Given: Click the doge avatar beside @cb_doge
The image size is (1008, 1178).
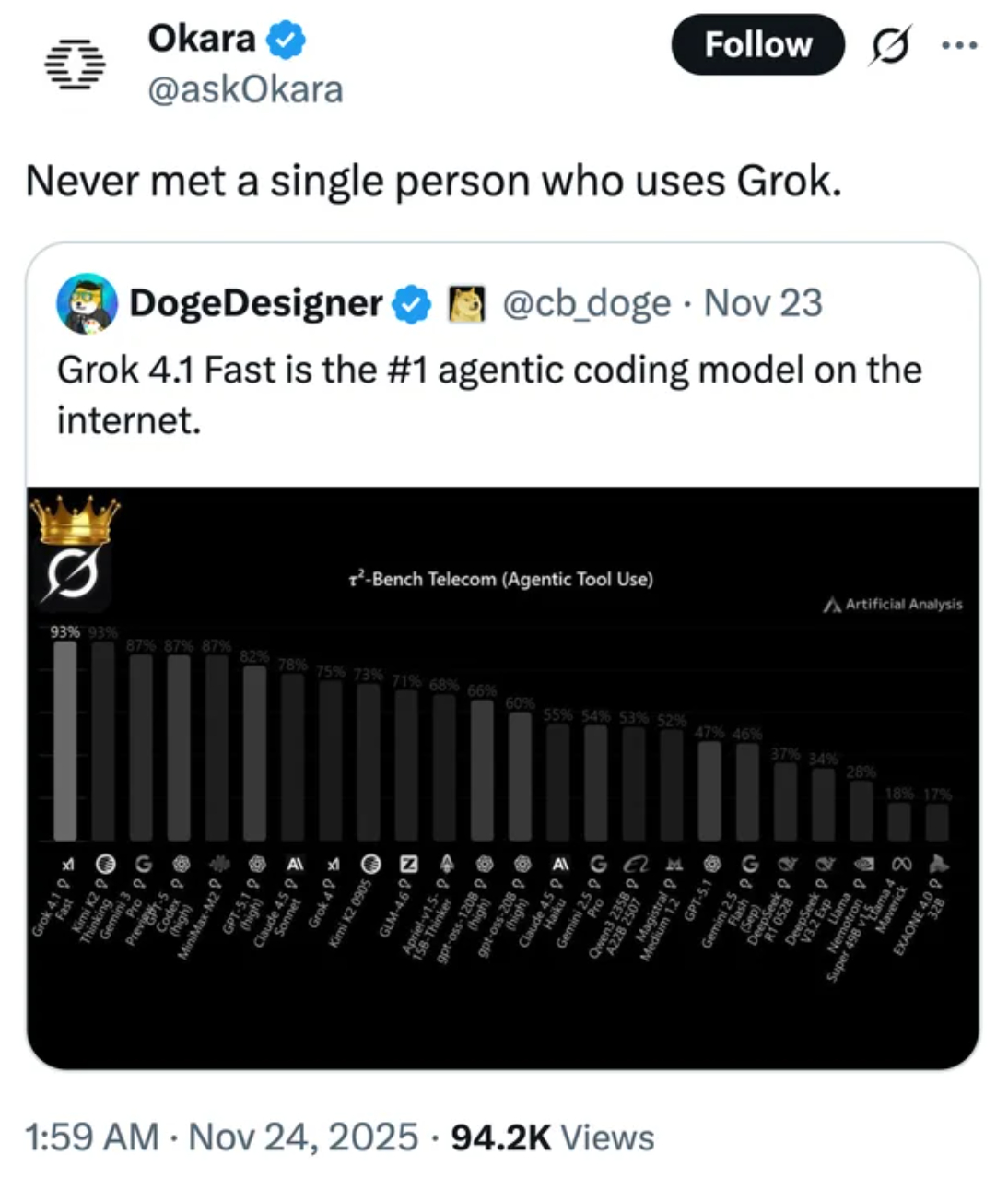Looking at the screenshot, I should 464,302.
